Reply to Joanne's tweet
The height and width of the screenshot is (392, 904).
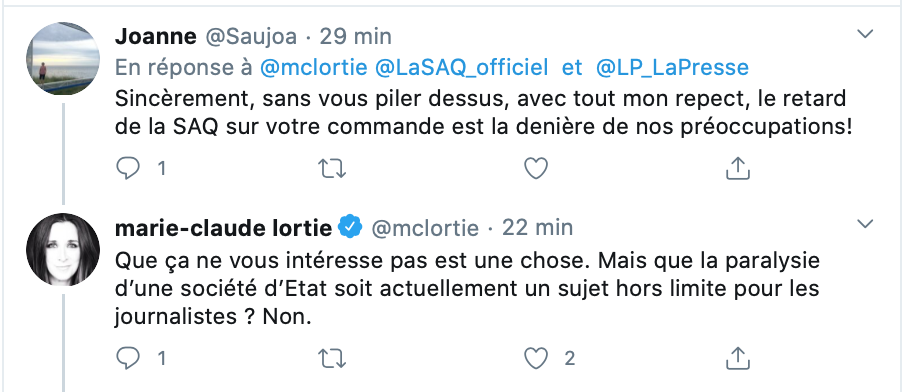128,168
